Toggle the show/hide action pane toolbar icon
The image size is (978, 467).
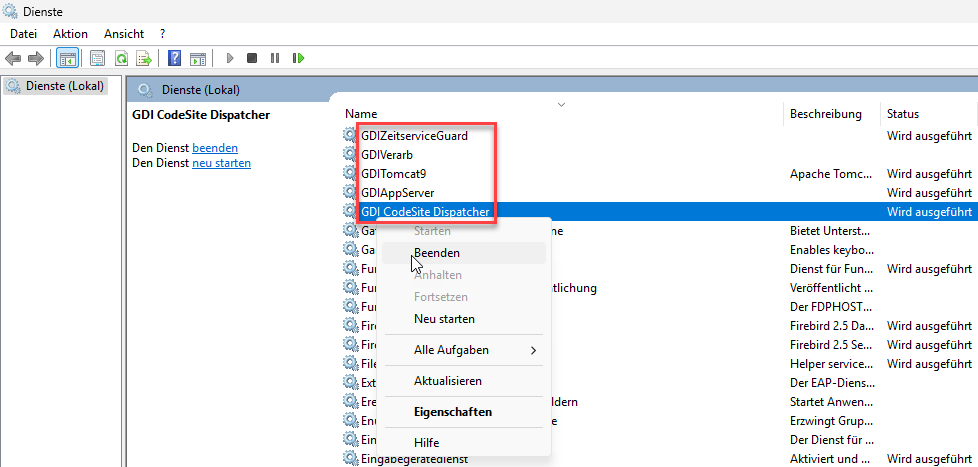click(198, 59)
